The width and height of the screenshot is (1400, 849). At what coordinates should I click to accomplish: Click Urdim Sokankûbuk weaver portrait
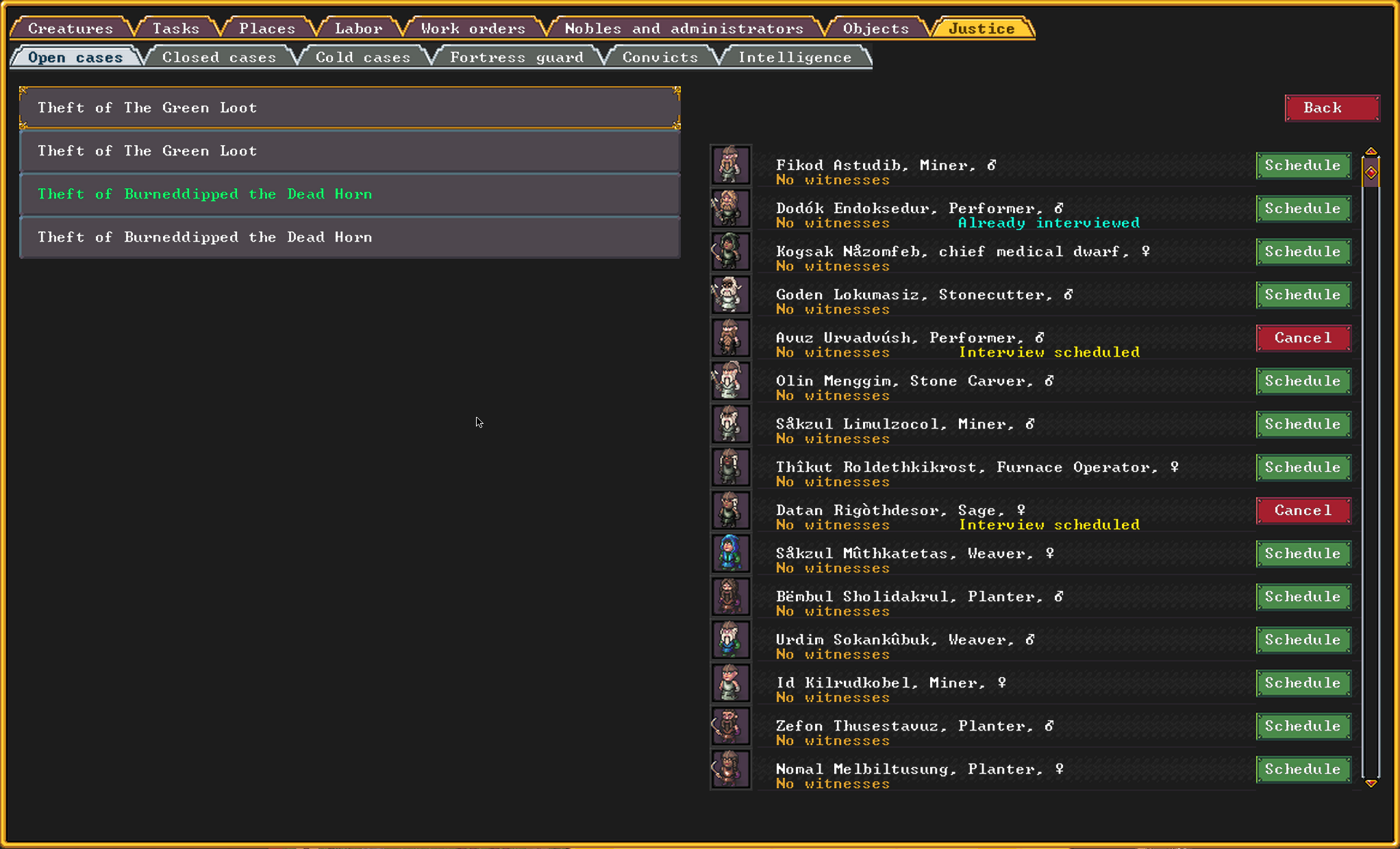tap(730, 639)
